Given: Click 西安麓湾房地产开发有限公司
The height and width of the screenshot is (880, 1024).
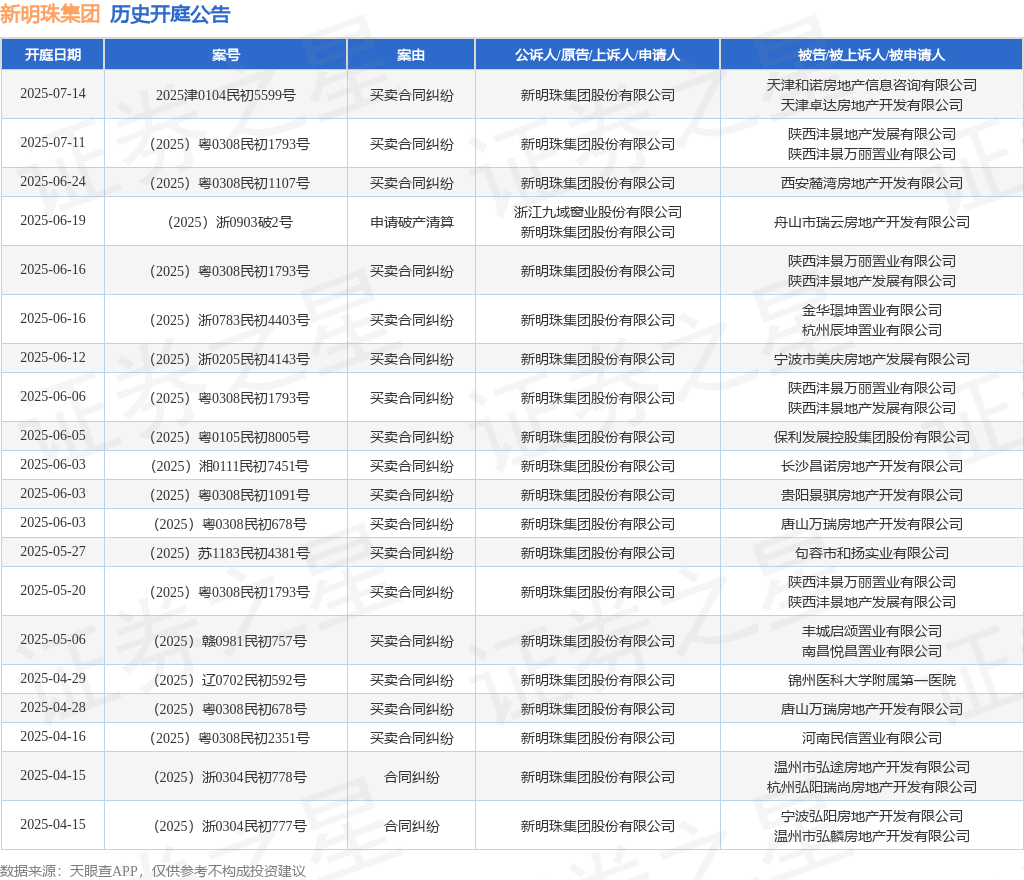Looking at the screenshot, I should pyautogui.click(x=872, y=183).
